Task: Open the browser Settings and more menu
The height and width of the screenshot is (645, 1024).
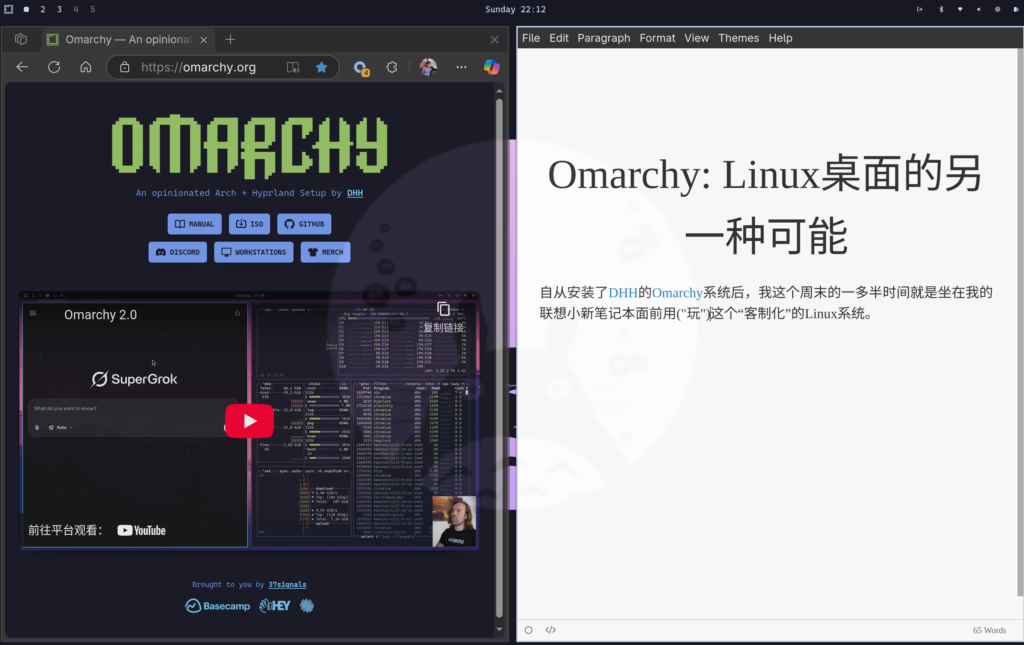Action: pyautogui.click(x=461, y=67)
